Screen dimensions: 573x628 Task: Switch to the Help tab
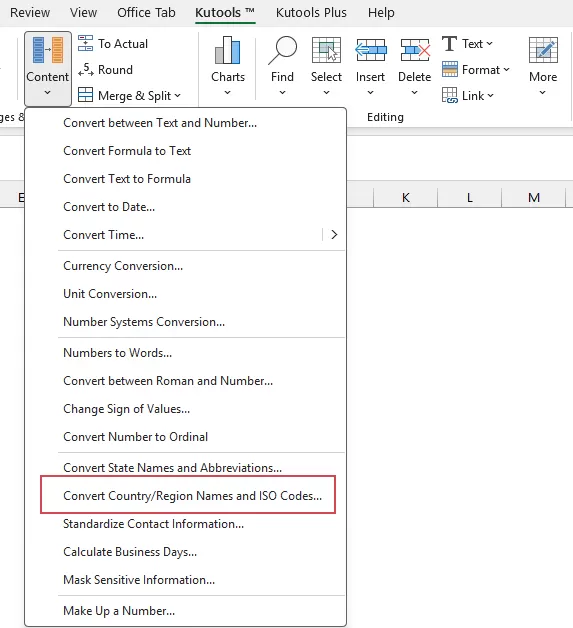[381, 13]
